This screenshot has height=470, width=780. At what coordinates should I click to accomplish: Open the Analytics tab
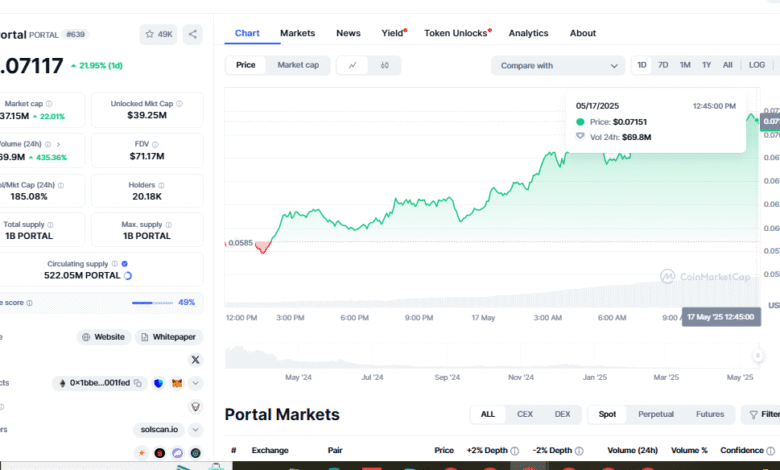[528, 33]
